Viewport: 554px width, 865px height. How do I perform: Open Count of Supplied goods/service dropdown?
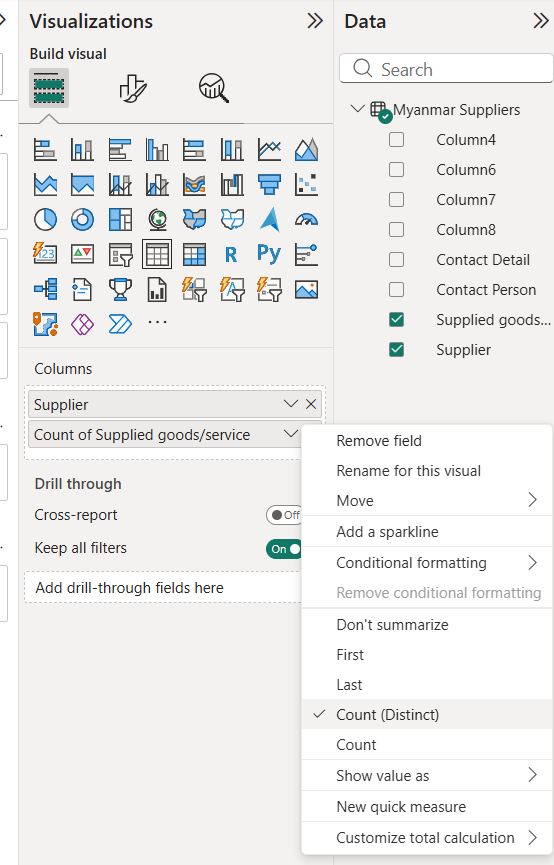coord(291,434)
